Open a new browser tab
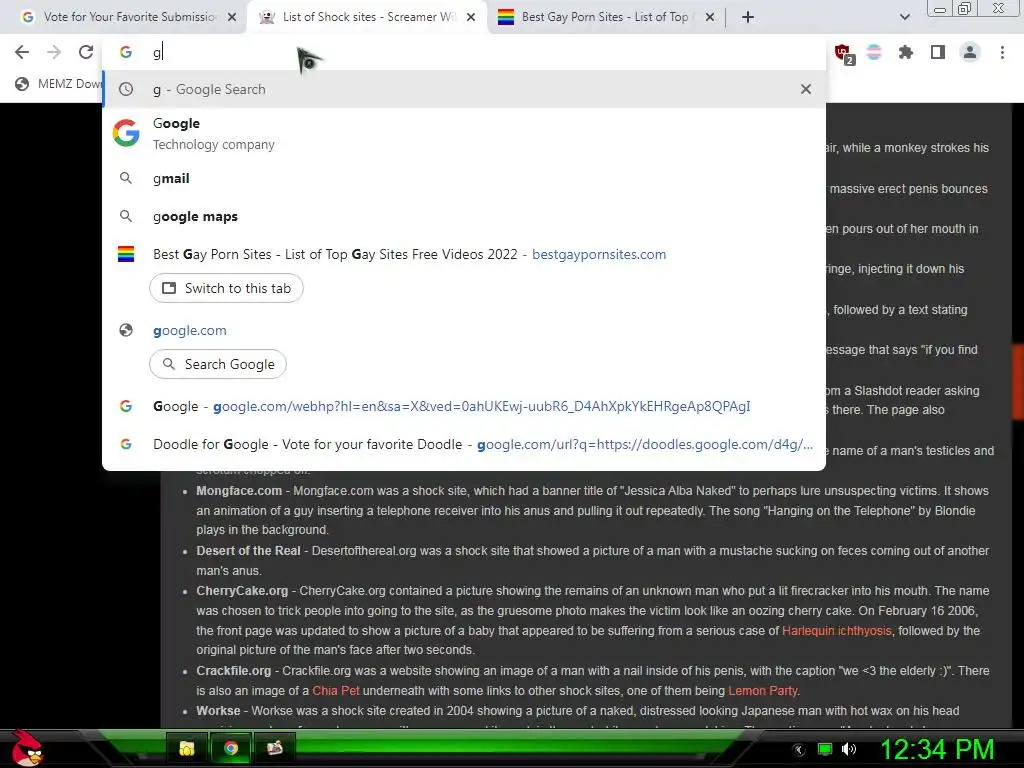This screenshot has height=768, width=1024. 748,17
